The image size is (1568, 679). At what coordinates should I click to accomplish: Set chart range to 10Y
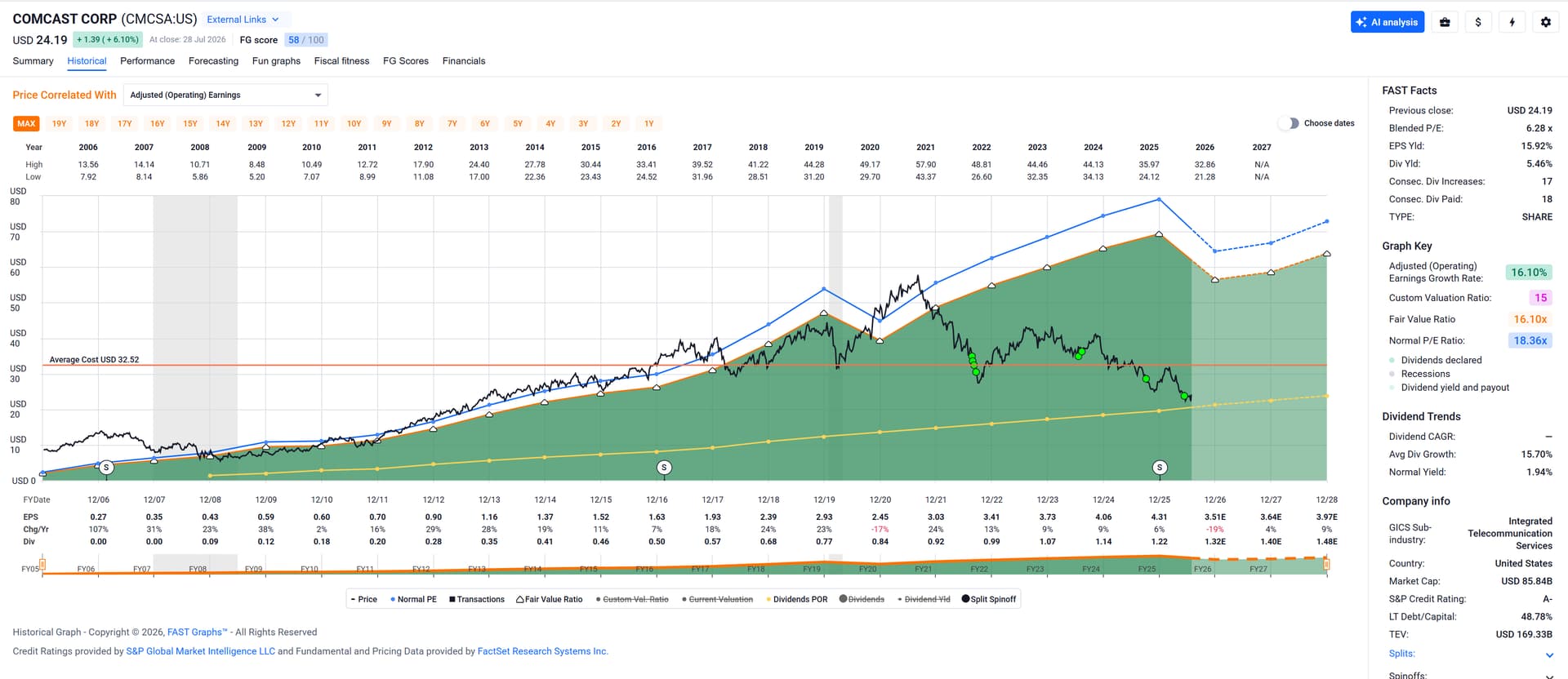pyautogui.click(x=354, y=123)
